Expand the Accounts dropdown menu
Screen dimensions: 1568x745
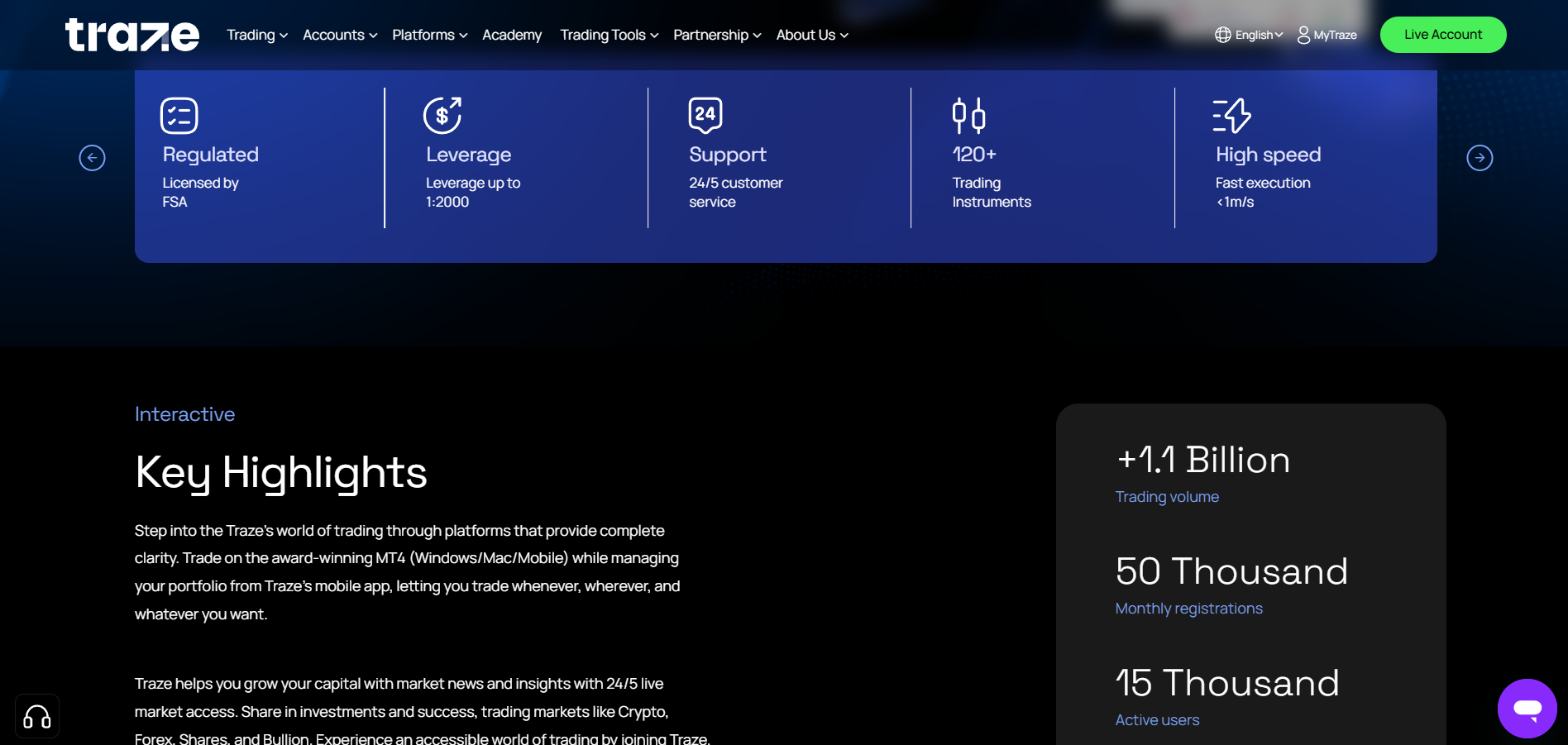340,35
